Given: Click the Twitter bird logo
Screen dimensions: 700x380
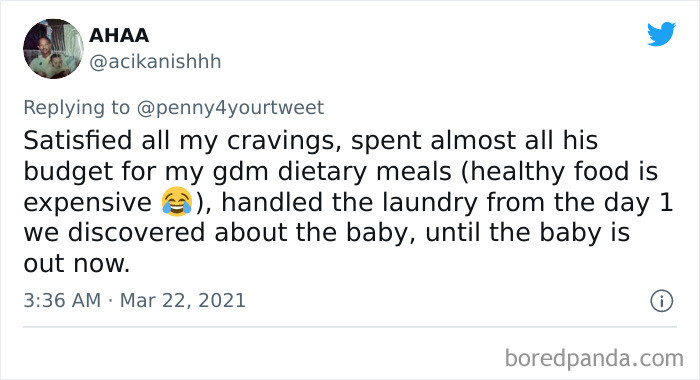Looking at the screenshot, I should (x=661, y=33).
